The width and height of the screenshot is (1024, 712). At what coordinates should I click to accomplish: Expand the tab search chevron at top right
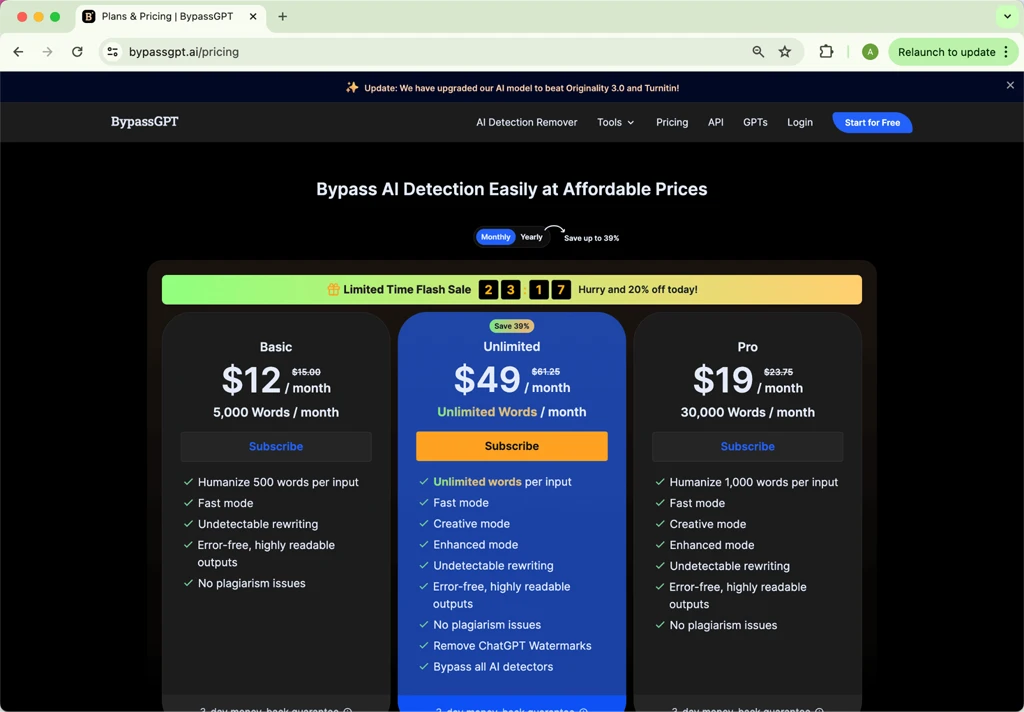click(x=1007, y=16)
